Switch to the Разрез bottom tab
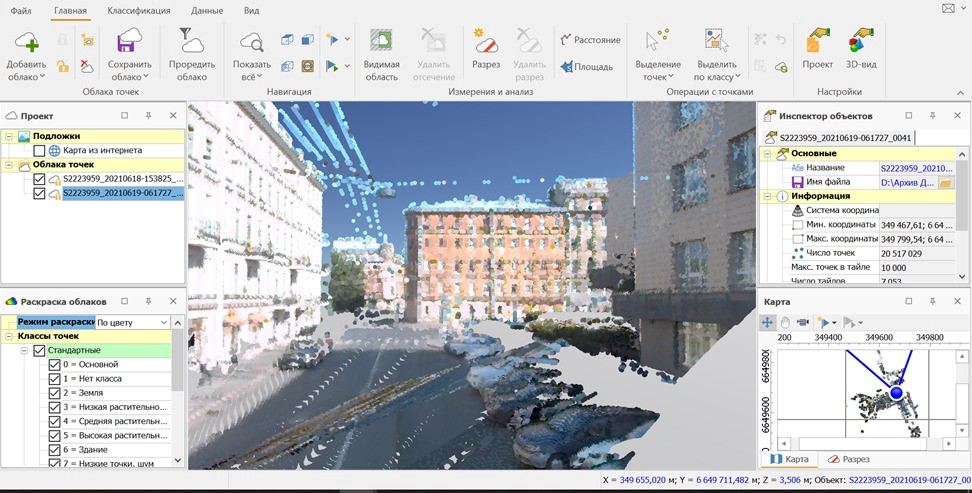 coord(848,459)
